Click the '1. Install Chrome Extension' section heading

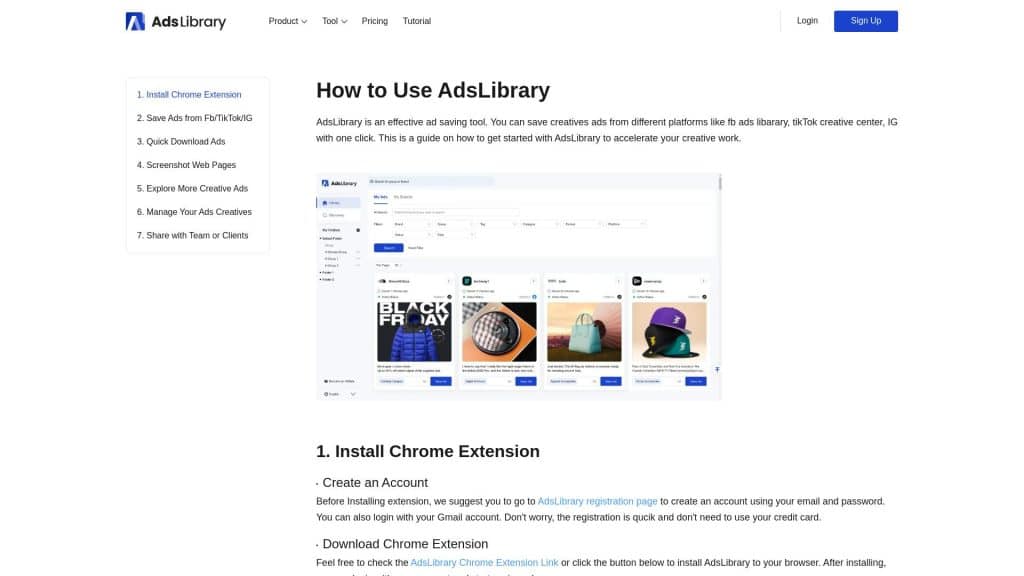pyautogui.click(x=428, y=451)
